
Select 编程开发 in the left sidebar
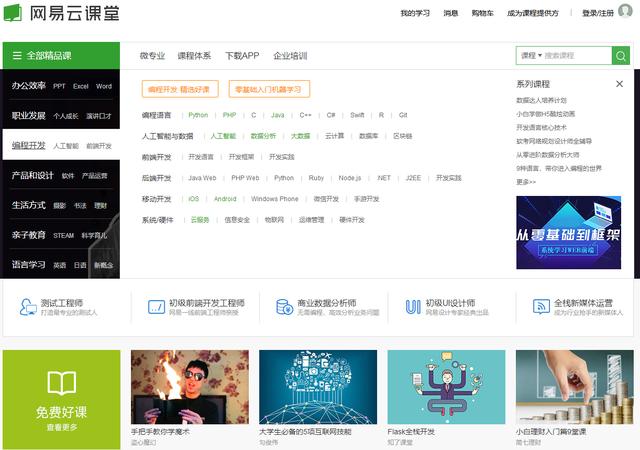point(28,146)
